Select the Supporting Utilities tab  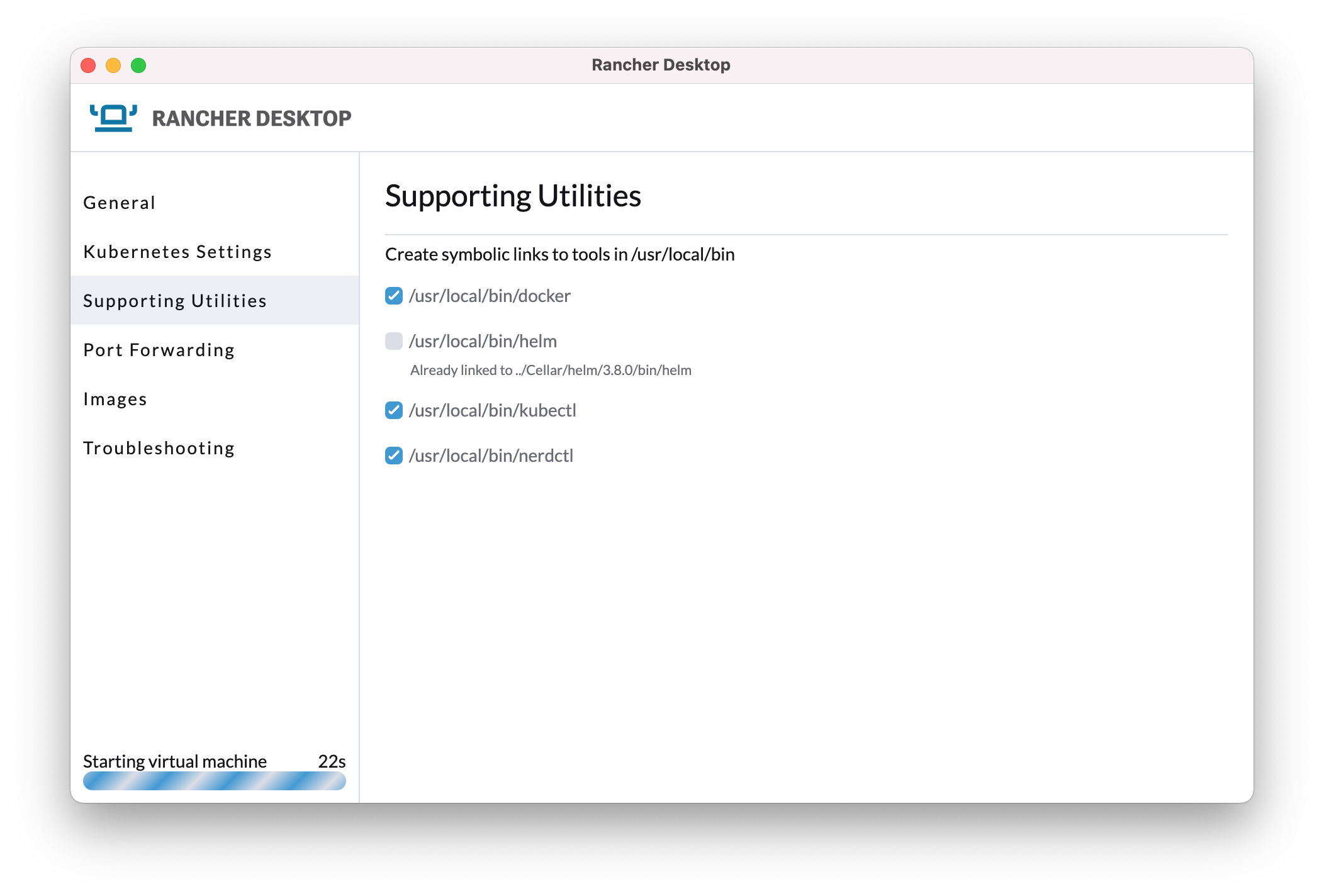pos(176,300)
